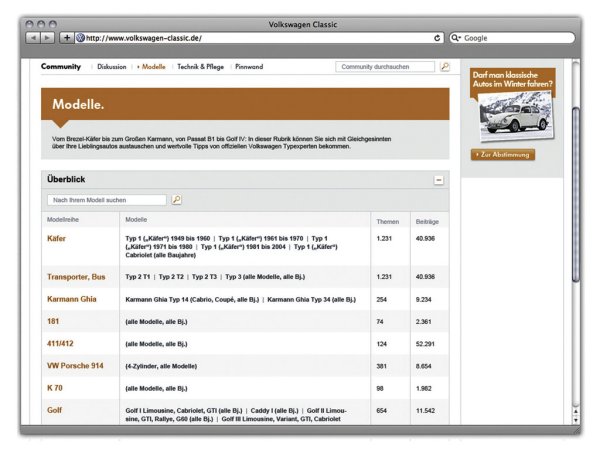Viewport: 600px width, 450px height.
Task: Click Typ 1 Käfer 1981 bis 2004
Action: coord(243,247)
